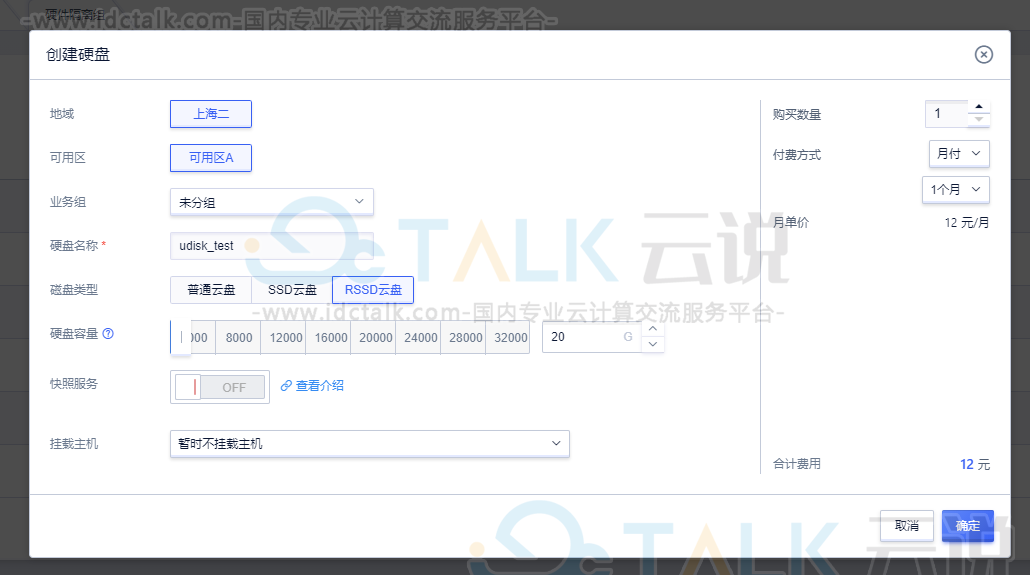Viewport: 1030px width, 575px height.
Task: Choose SSD云盘 disk type
Action: pos(292,290)
